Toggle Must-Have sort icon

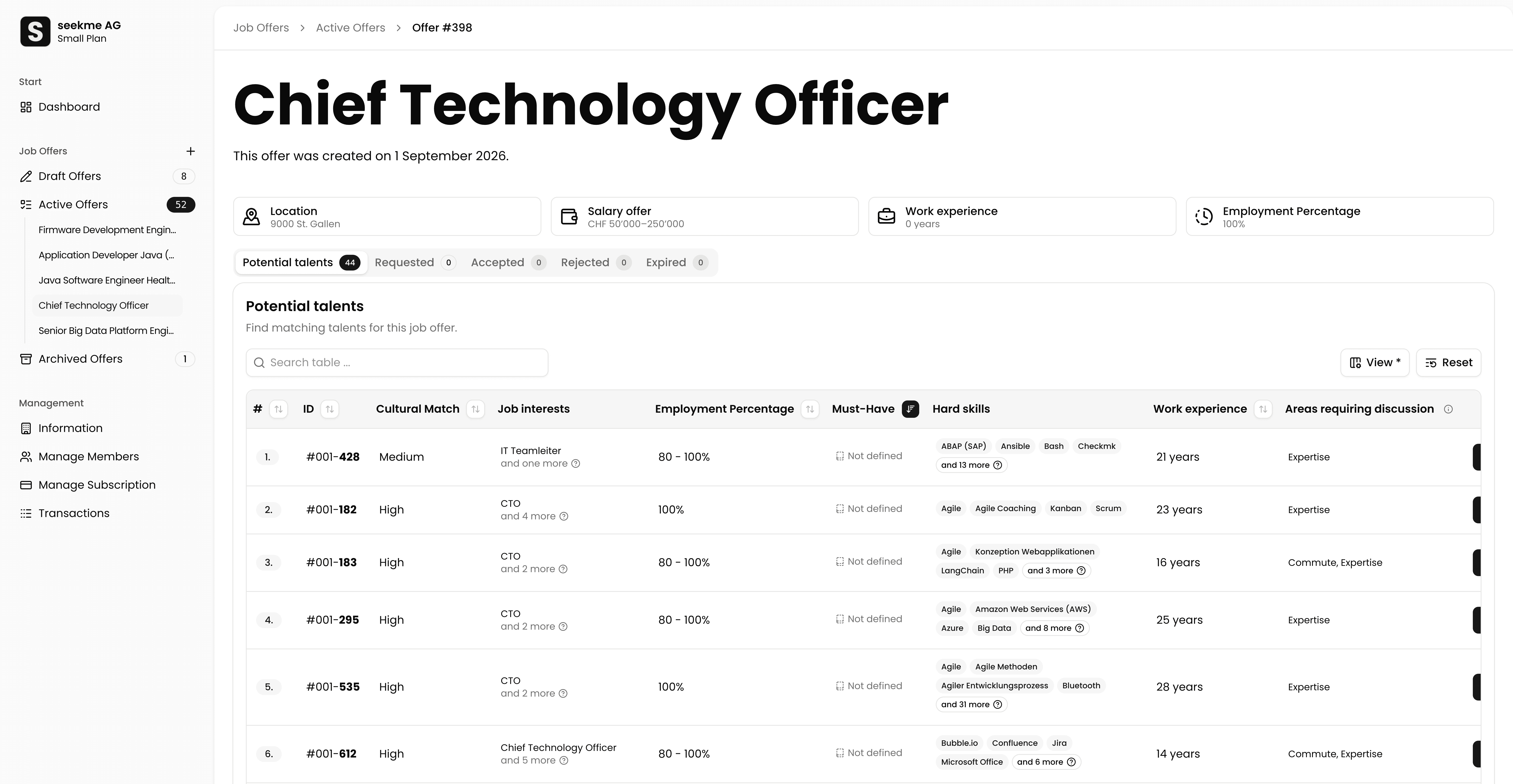click(910, 409)
